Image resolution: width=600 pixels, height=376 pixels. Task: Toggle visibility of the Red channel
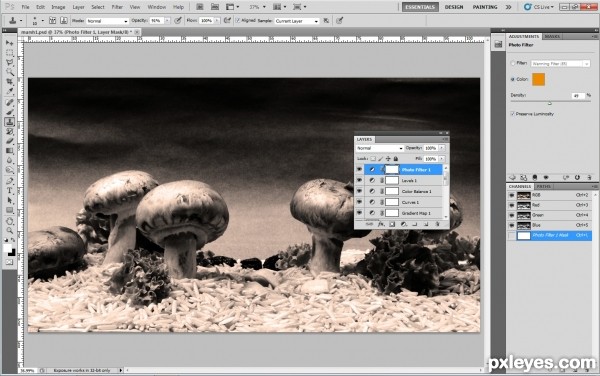pyautogui.click(x=512, y=205)
